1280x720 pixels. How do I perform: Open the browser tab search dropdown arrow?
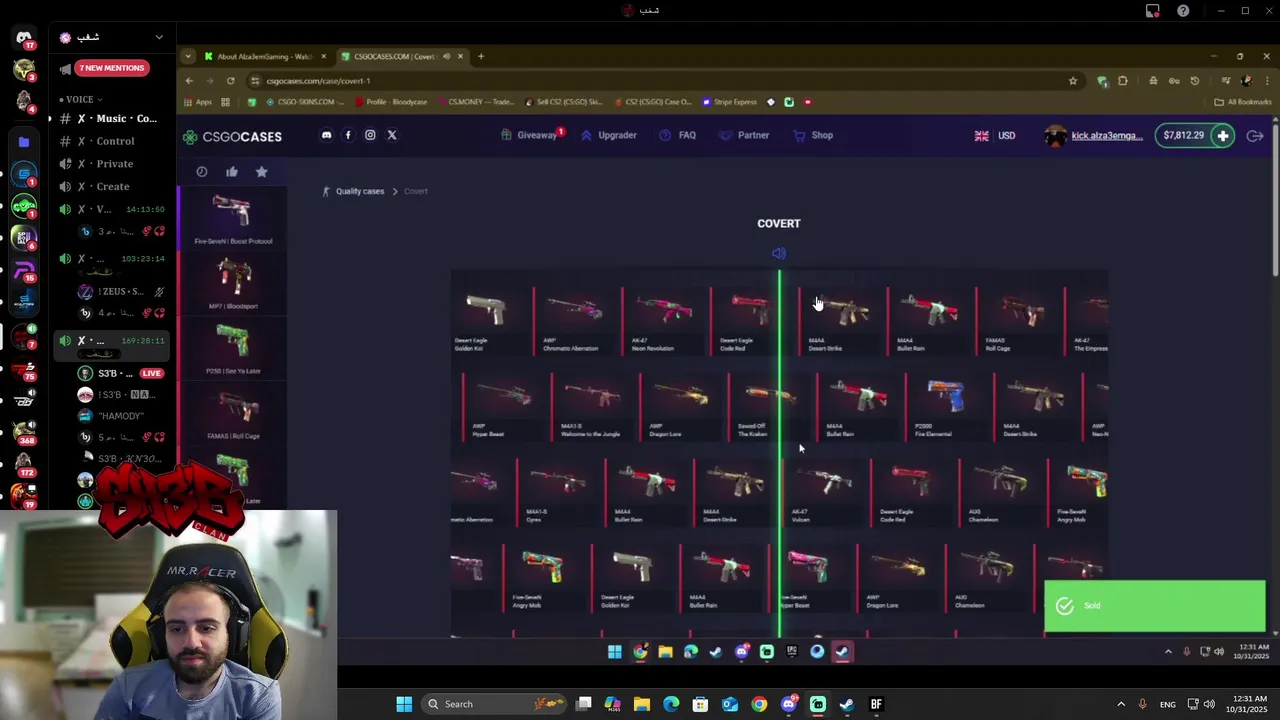coord(188,56)
